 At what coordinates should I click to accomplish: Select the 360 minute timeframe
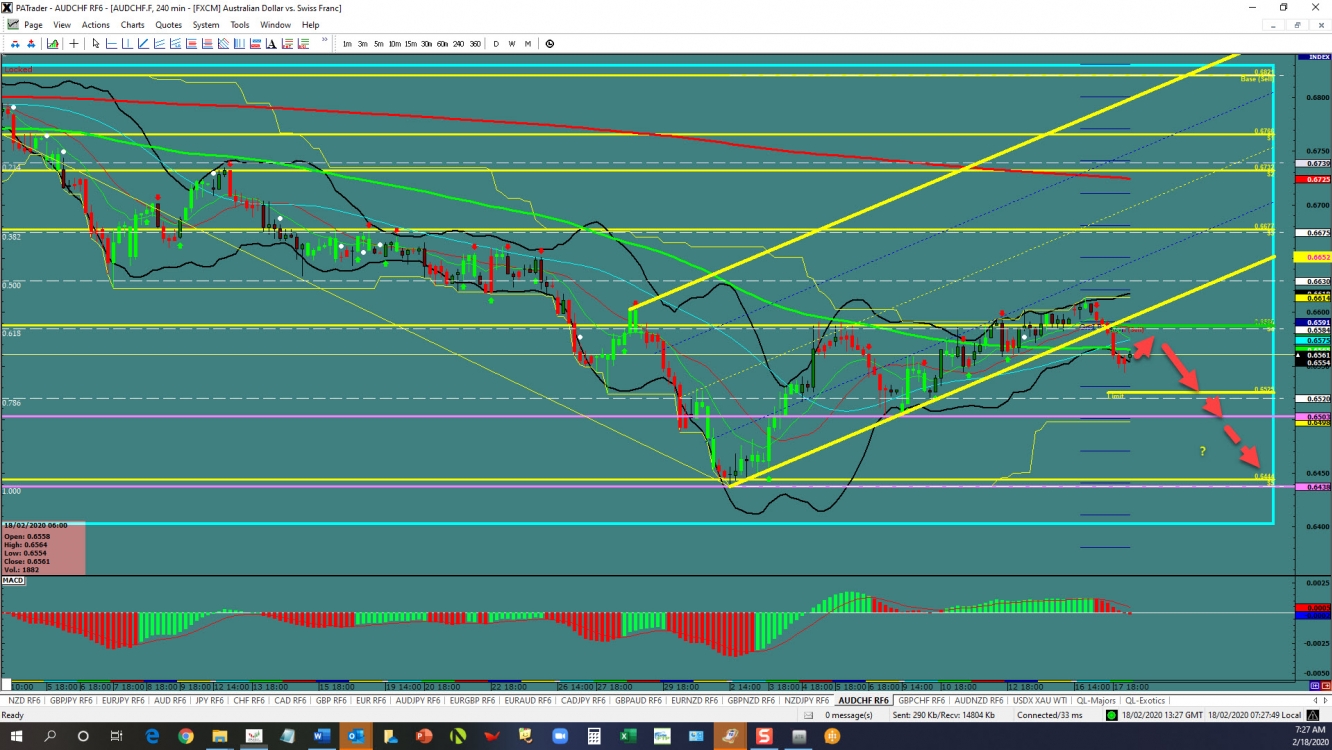coord(475,44)
